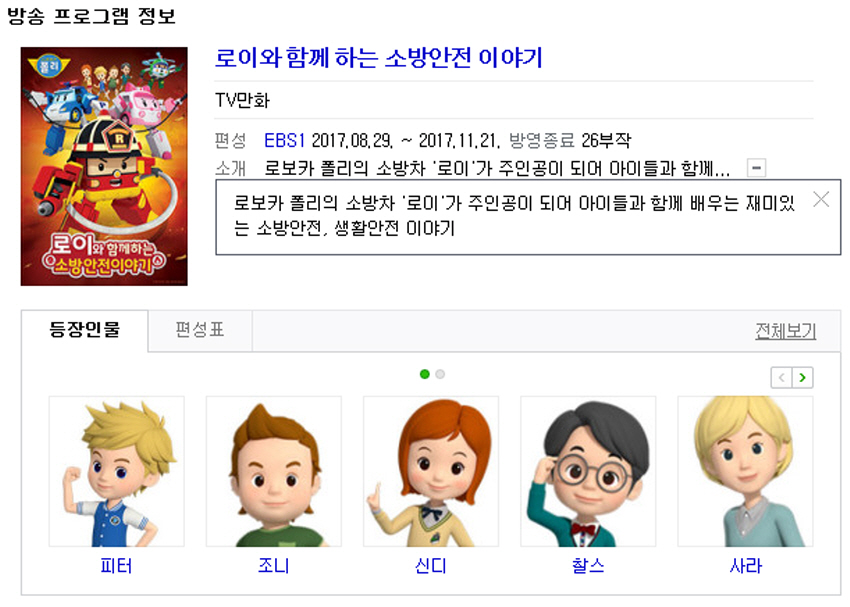Open the 전체보기 link
Image resolution: width=850 pixels, height=607 pixels.
(x=785, y=331)
